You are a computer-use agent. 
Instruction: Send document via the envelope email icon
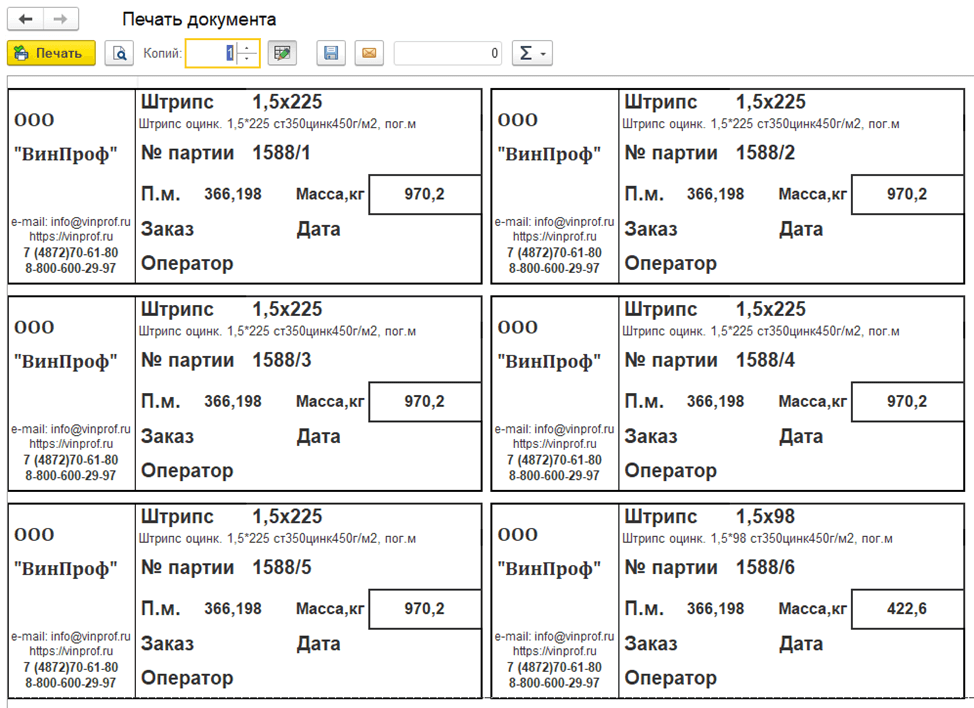tap(368, 53)
